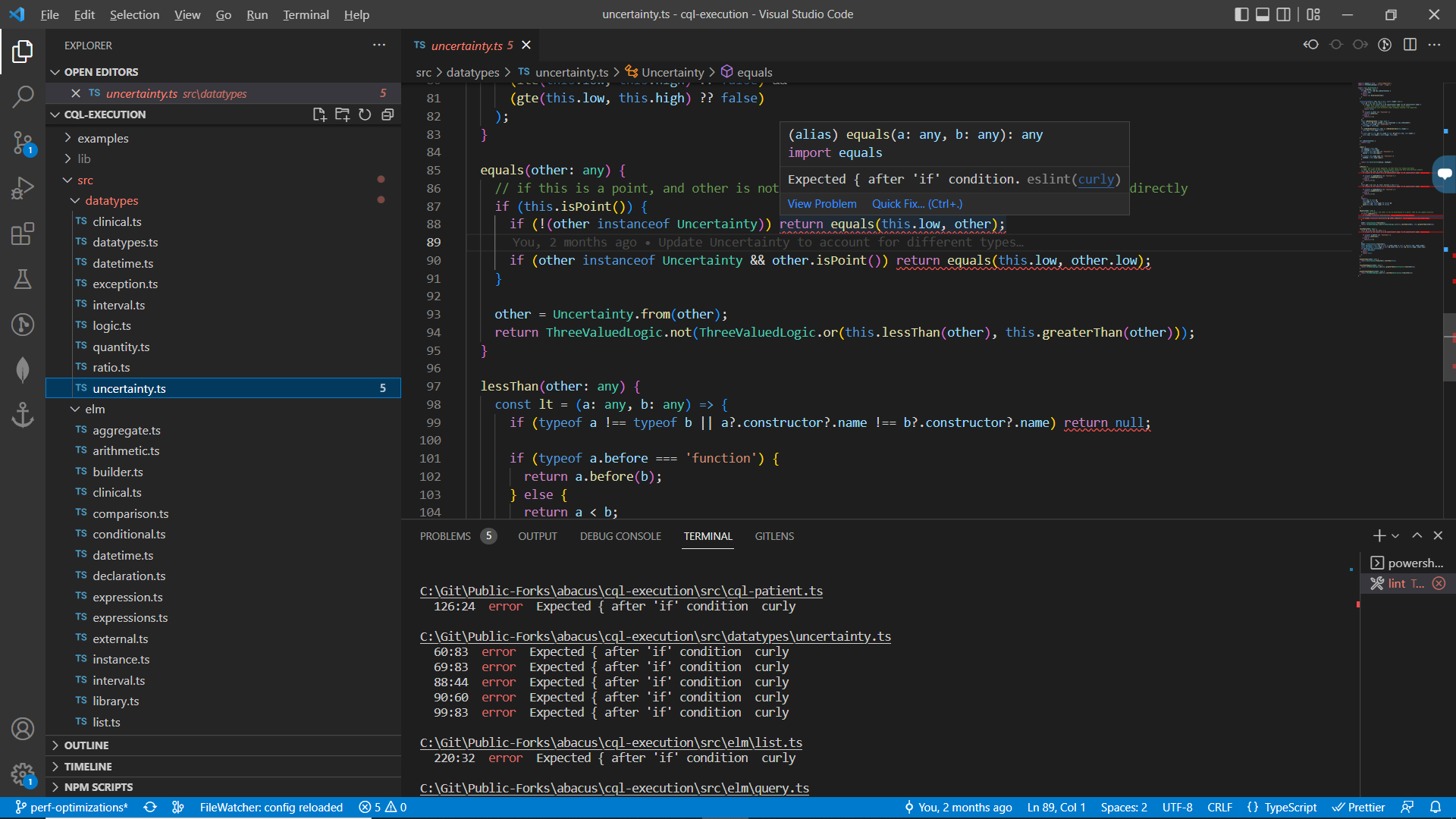Open the Source Control view
1456x819 pixels.
click(23, 142)
